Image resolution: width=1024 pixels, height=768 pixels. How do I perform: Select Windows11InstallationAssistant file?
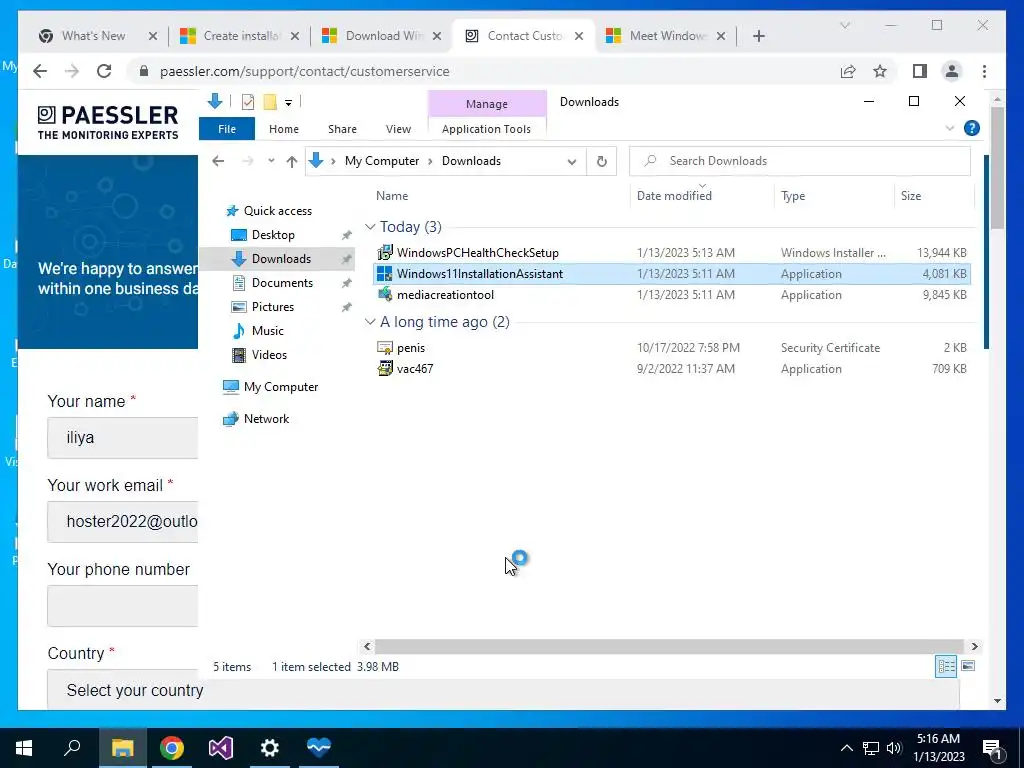[x=671, y=274]
